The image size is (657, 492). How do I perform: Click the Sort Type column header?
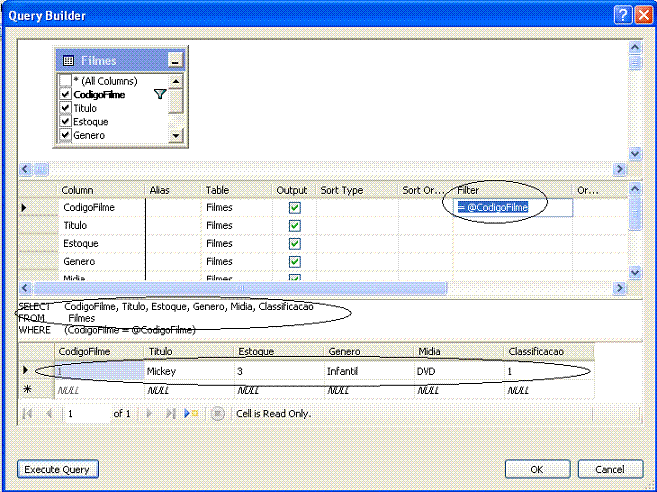[356, 190]
